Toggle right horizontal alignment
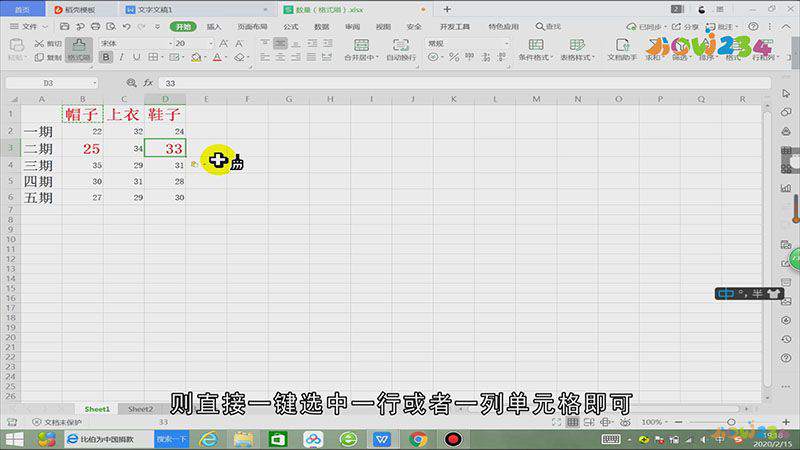 coord(296,58)
